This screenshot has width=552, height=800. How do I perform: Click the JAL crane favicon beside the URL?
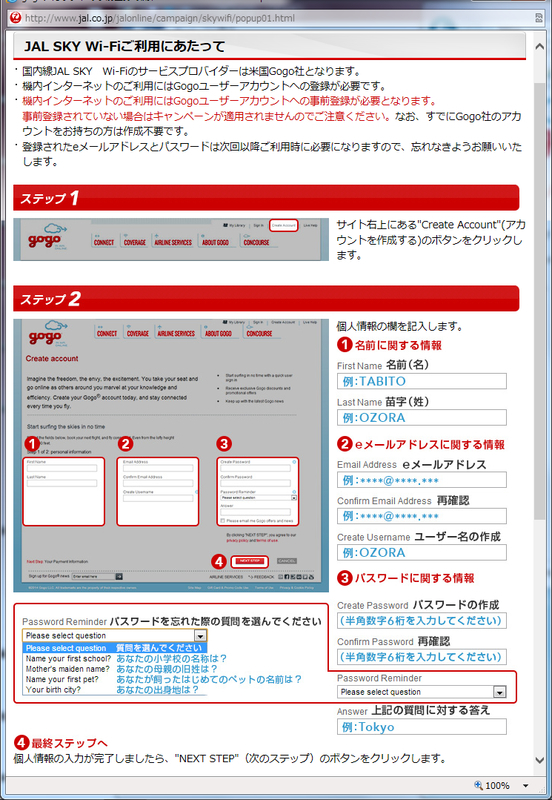pyautogui.click(x=15, y=18)
